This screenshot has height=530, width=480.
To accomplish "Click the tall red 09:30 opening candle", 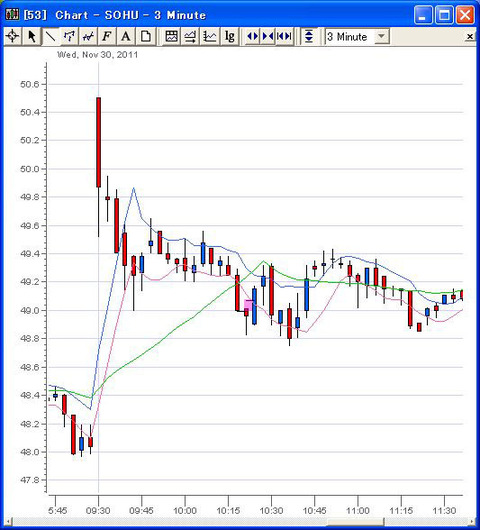I will click(x=98, y=142).
